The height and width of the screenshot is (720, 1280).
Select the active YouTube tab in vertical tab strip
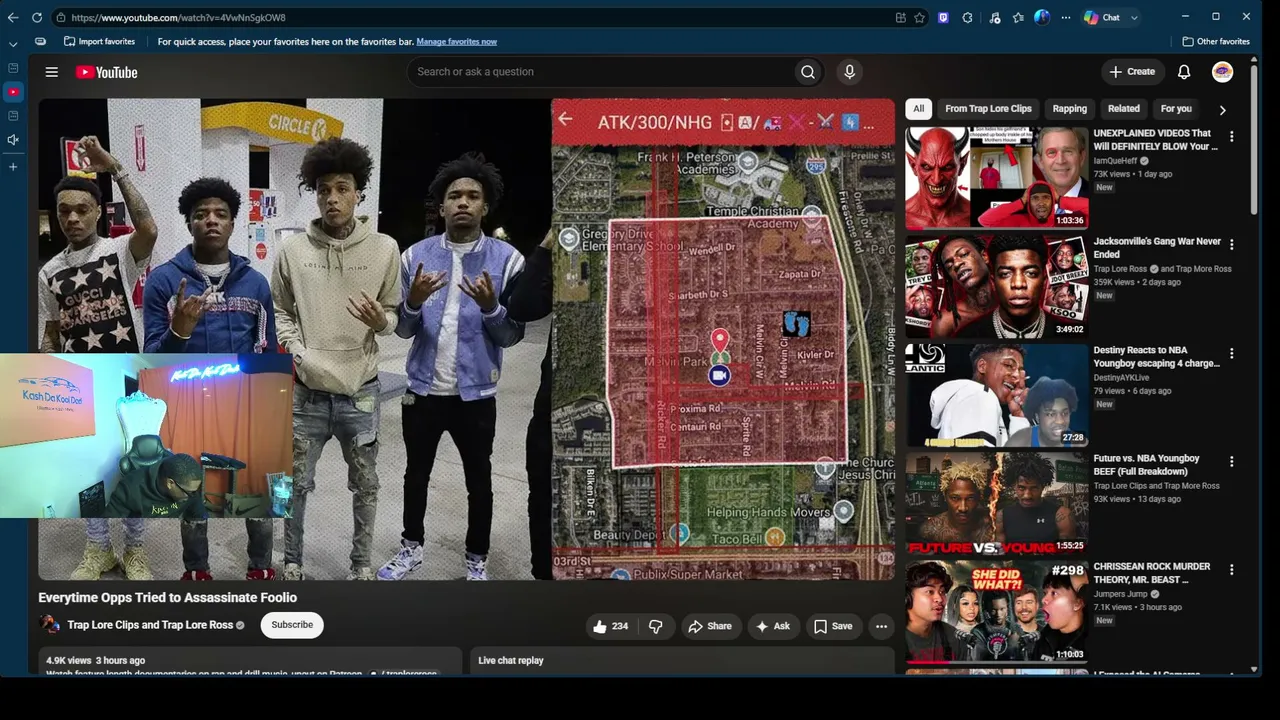13,92
